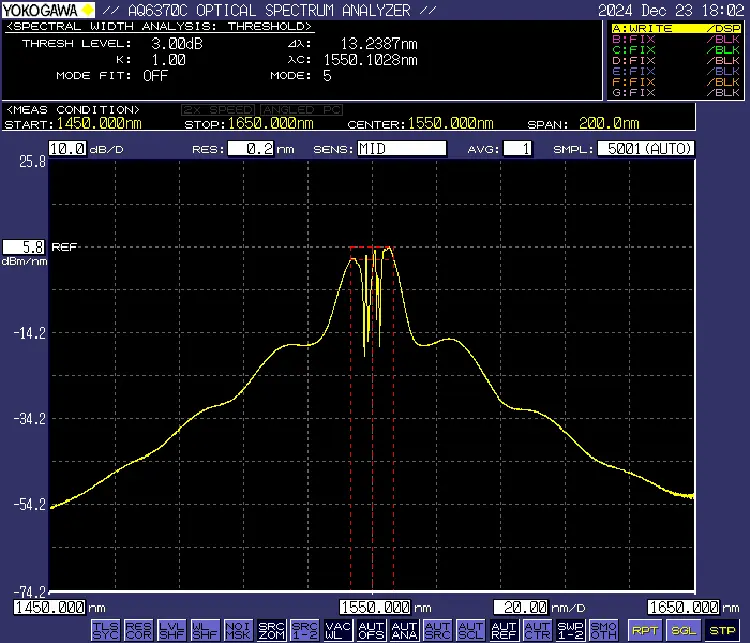This screenshot has width=750, height=643.
Task: Toggle the NOI MSK indicator
Action: [238, 630]
